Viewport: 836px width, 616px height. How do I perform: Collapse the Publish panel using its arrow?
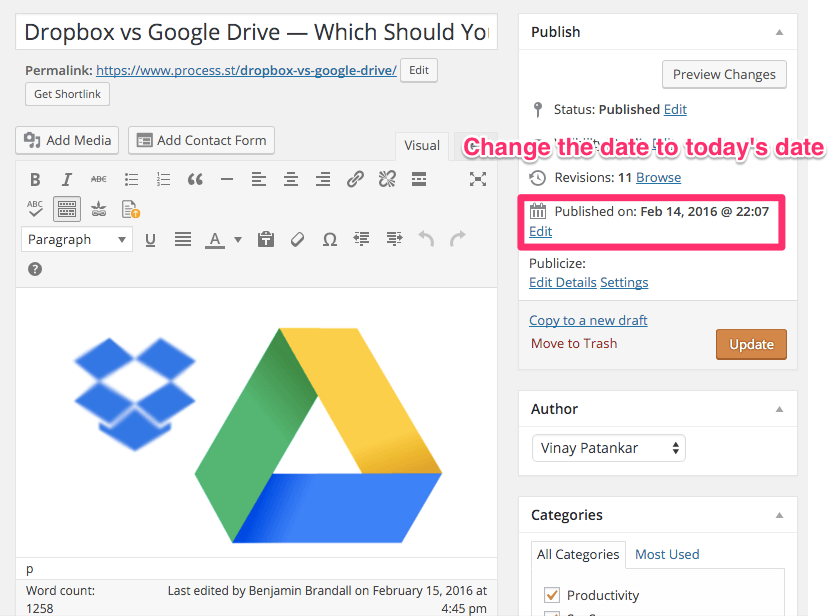(x=779, y=32)
